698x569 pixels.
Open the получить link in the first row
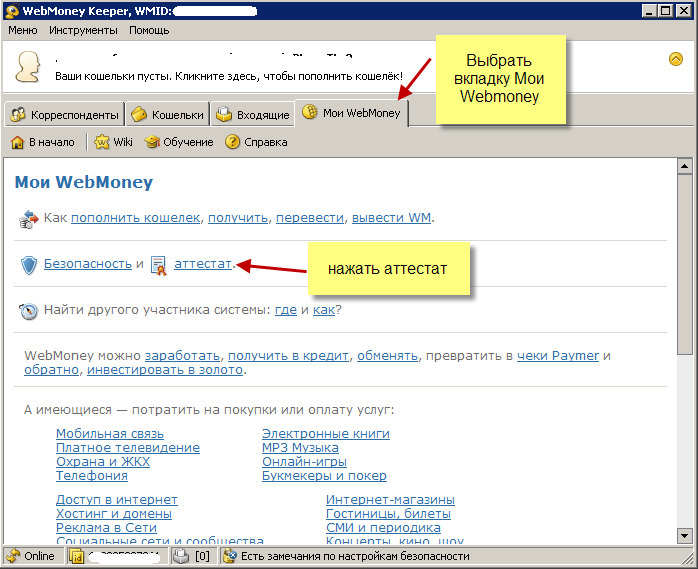[238, 218]
